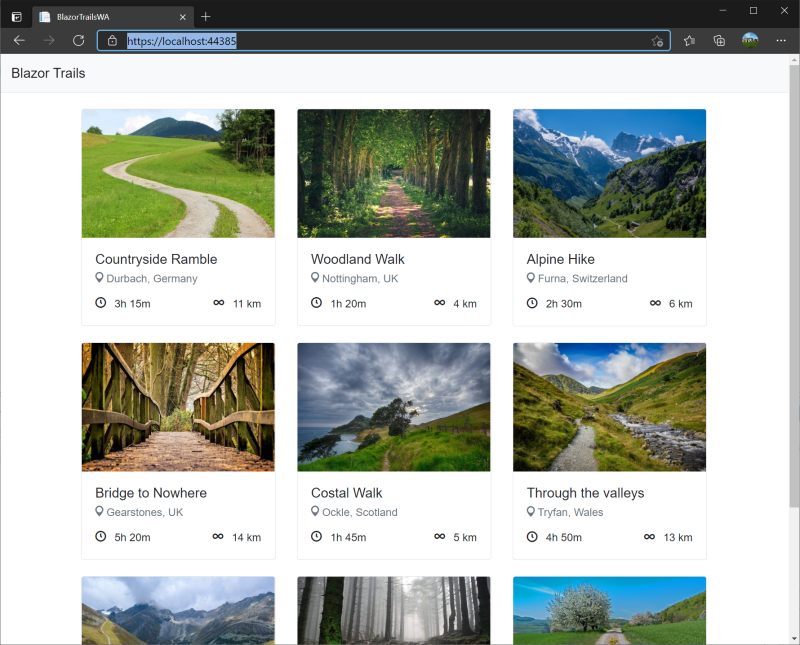Click the 14 km distance text

coord(246,537)
